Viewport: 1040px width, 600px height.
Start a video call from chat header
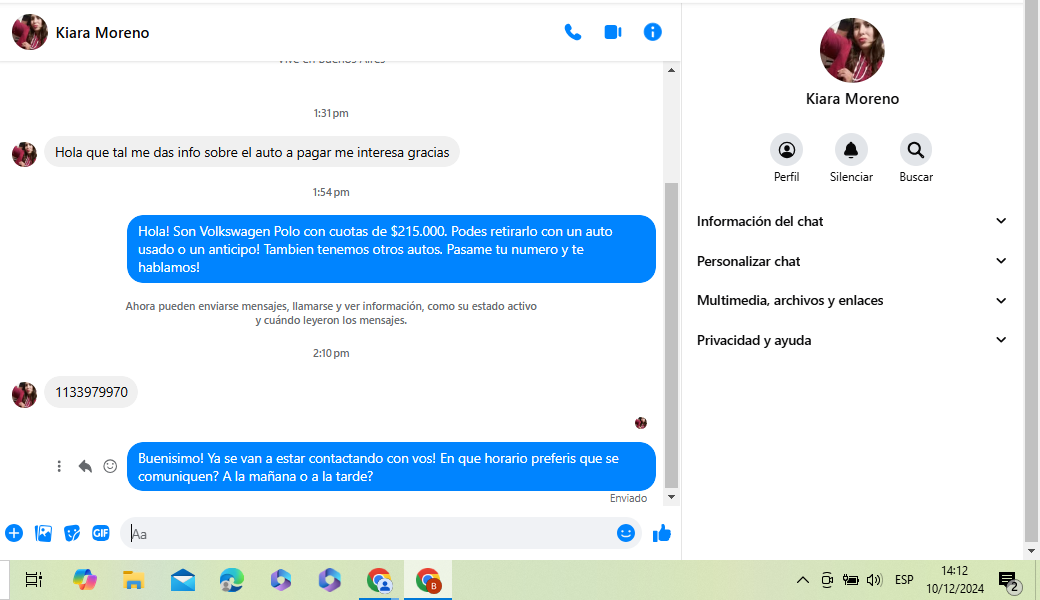(613, 32)
